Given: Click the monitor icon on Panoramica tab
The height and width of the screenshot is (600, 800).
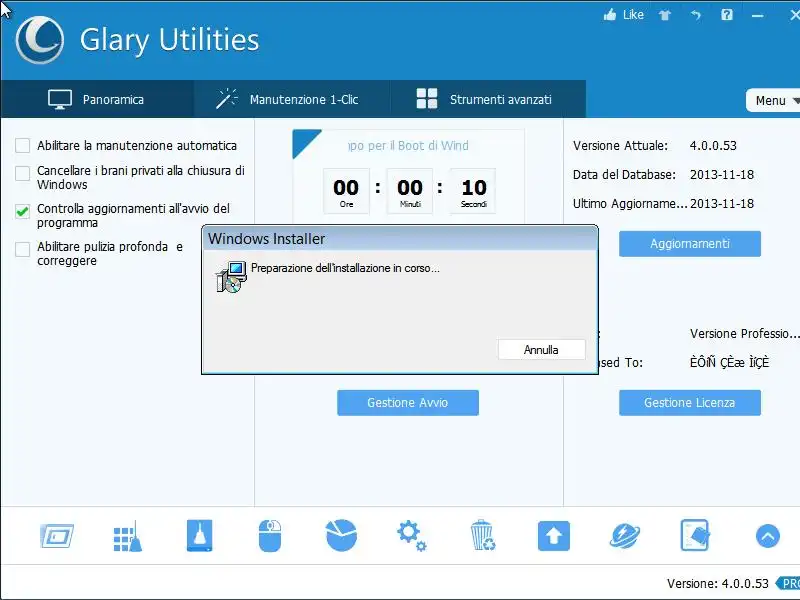Looking at the screenshot, I should coord(60,99).
